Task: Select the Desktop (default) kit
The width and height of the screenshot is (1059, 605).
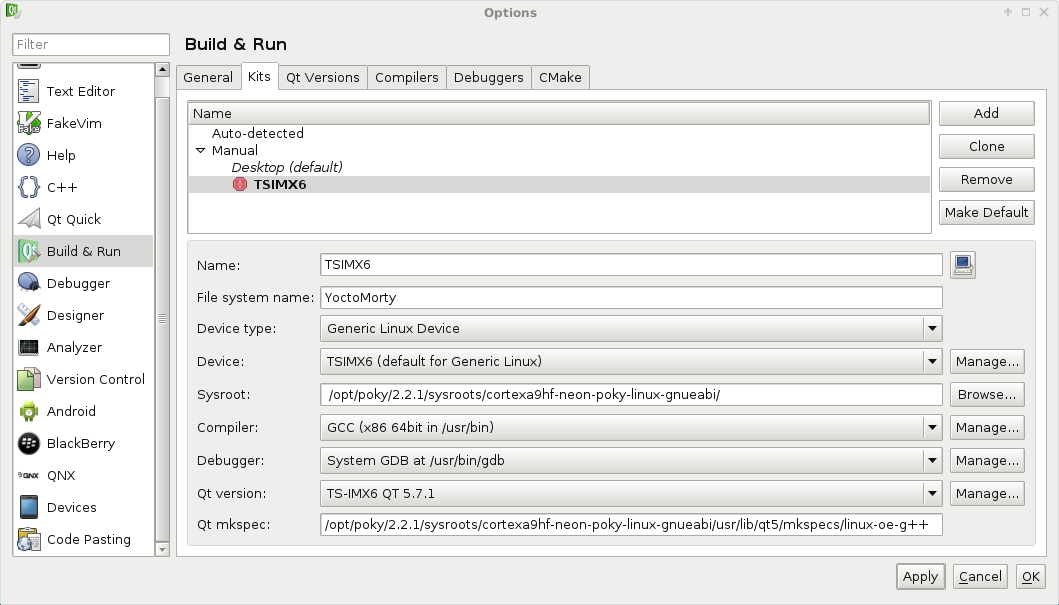Action: point(287,167)
